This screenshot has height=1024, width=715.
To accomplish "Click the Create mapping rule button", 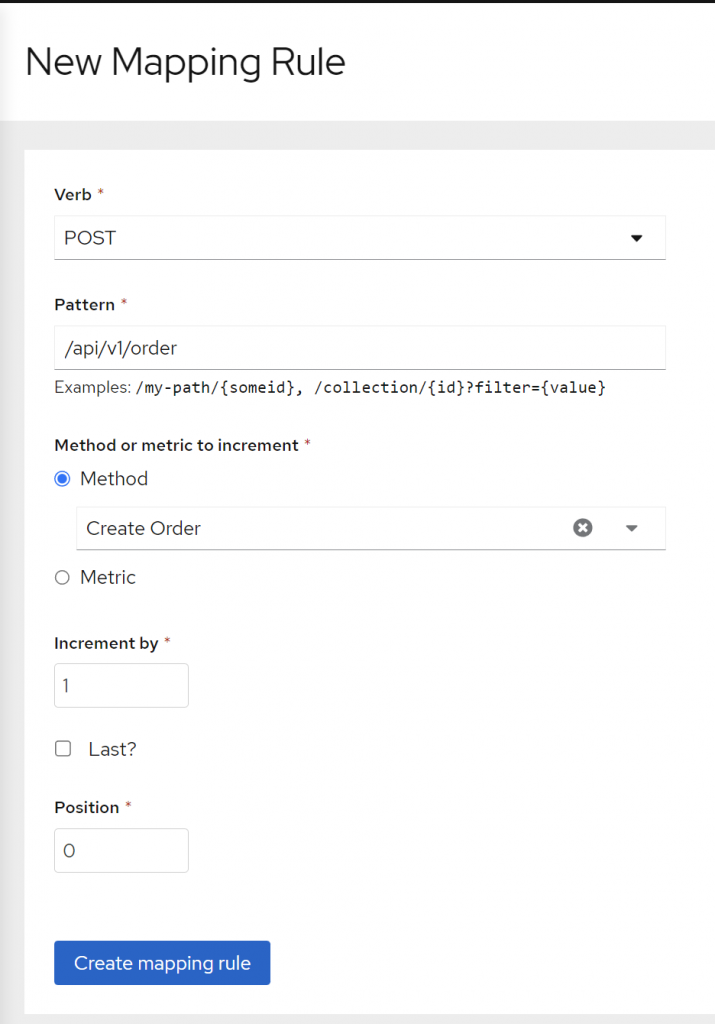I will (162, 963).
